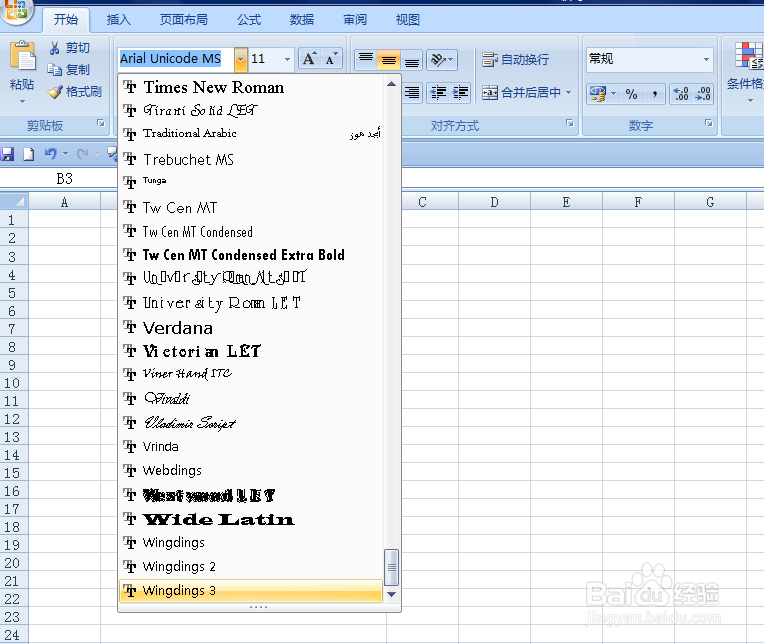Screen dimensions: 764x644
Task: Open number format 常规 dropdown
Action: (706, 59)
